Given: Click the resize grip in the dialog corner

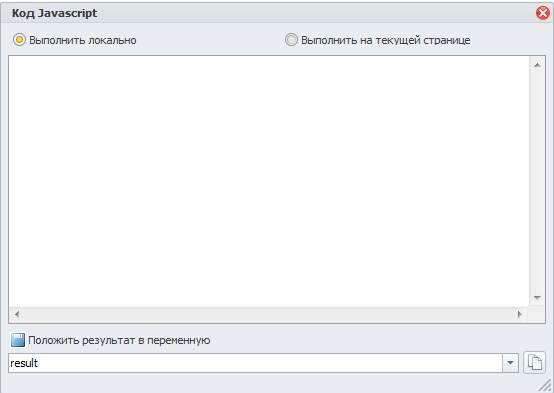Looking at the screenshot, I should 546,385.
